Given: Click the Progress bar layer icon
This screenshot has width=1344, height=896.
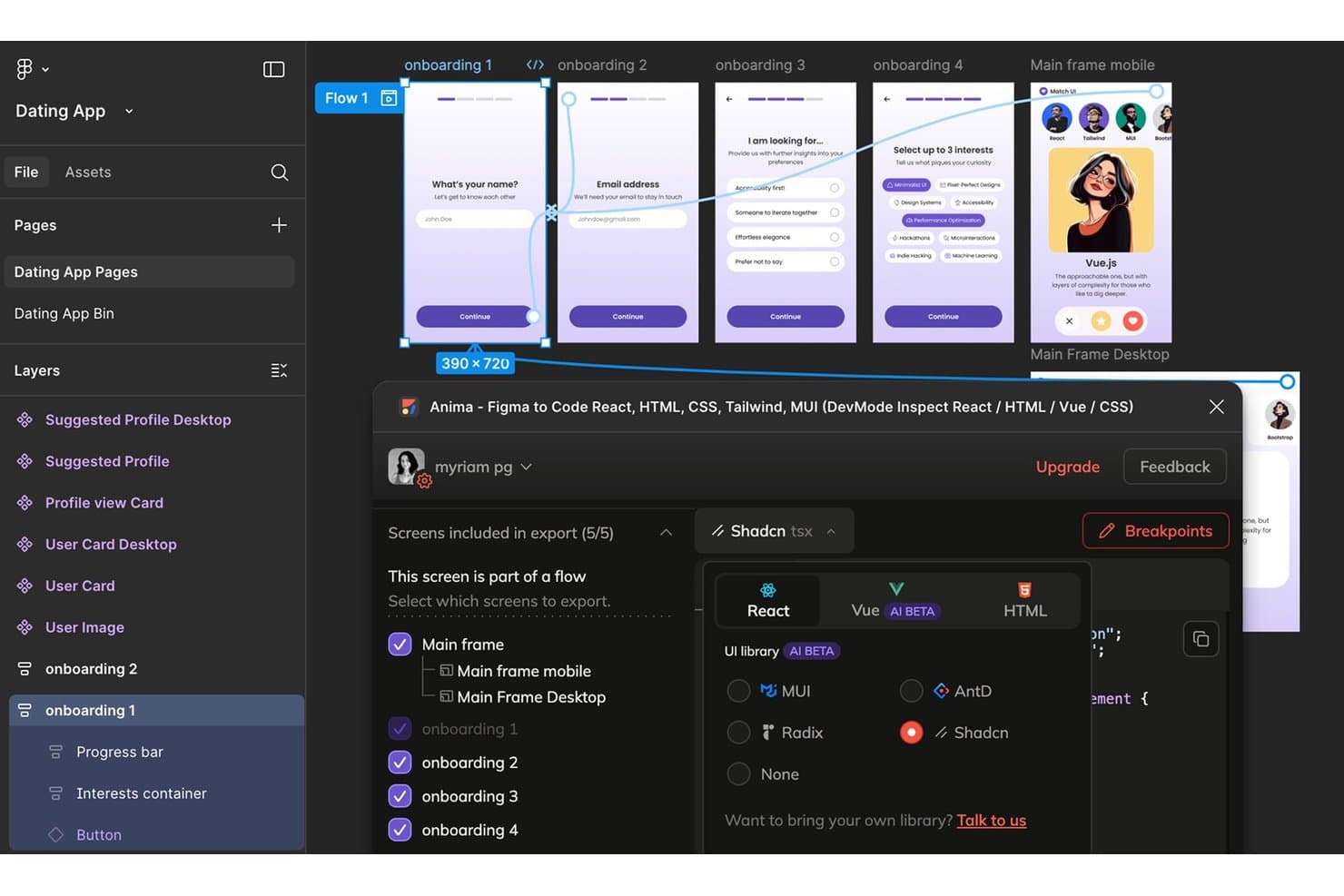Looking at the screenshot, I should 55,752.
